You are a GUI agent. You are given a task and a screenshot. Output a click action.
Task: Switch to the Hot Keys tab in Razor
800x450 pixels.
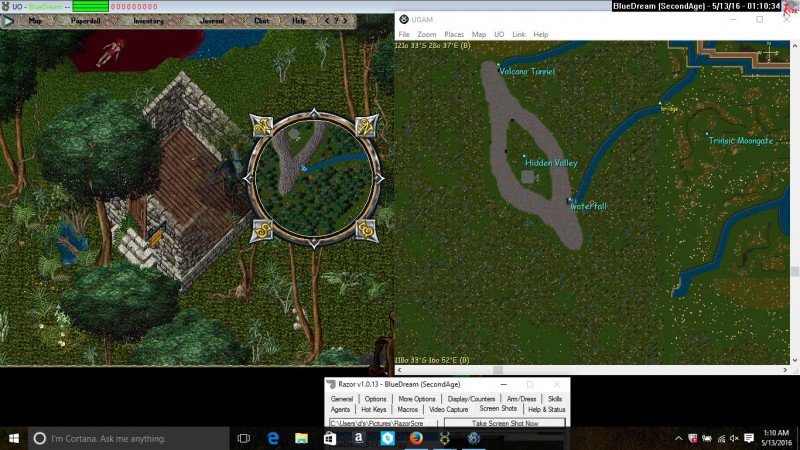click(x=374, y=409)
